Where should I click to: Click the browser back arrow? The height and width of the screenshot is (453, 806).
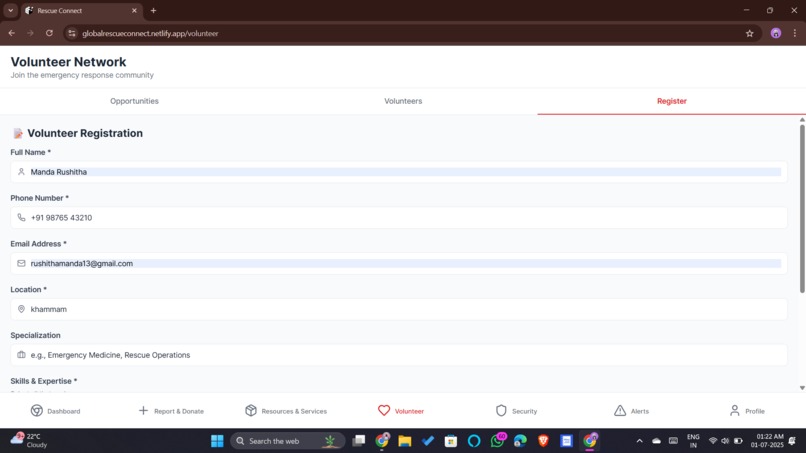12,33
